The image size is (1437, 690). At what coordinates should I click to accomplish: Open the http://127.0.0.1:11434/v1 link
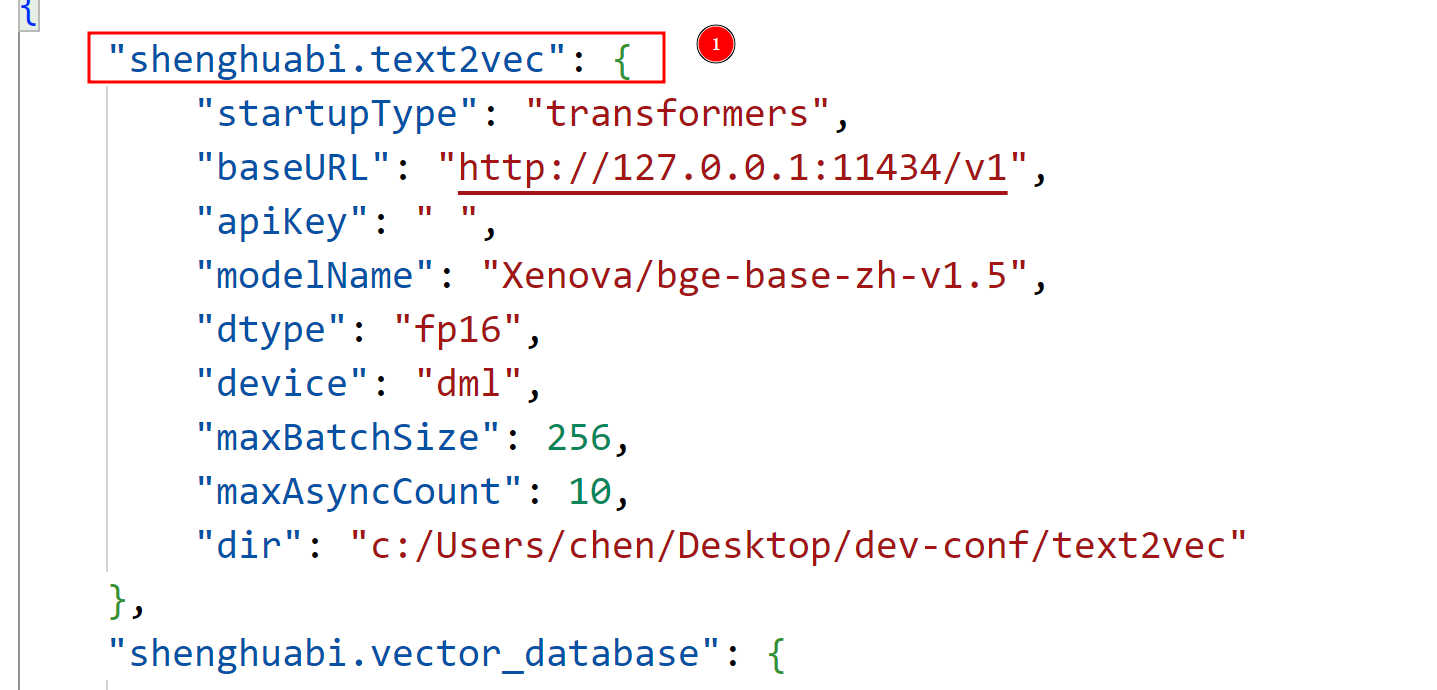732,168
